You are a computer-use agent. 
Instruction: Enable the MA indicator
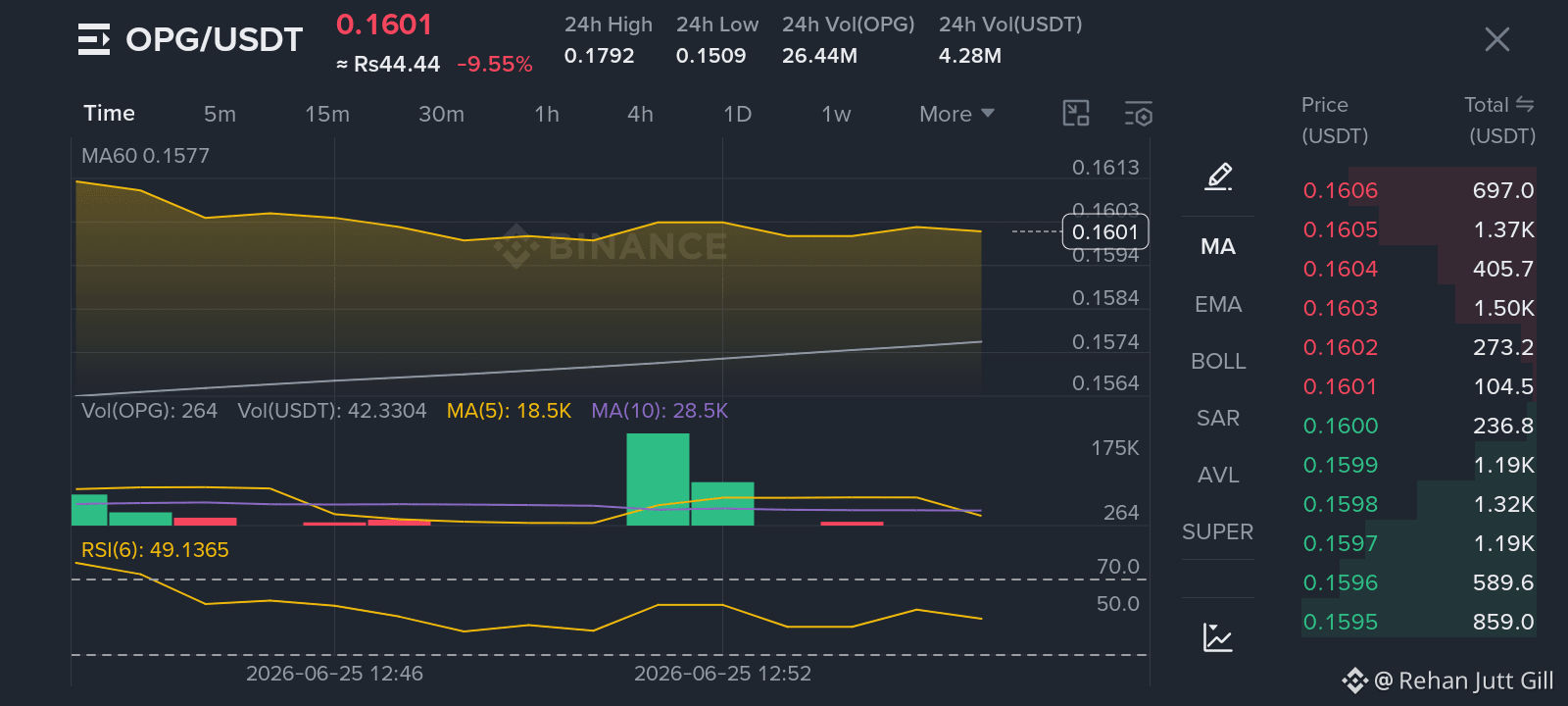[x=1218, y=246]
